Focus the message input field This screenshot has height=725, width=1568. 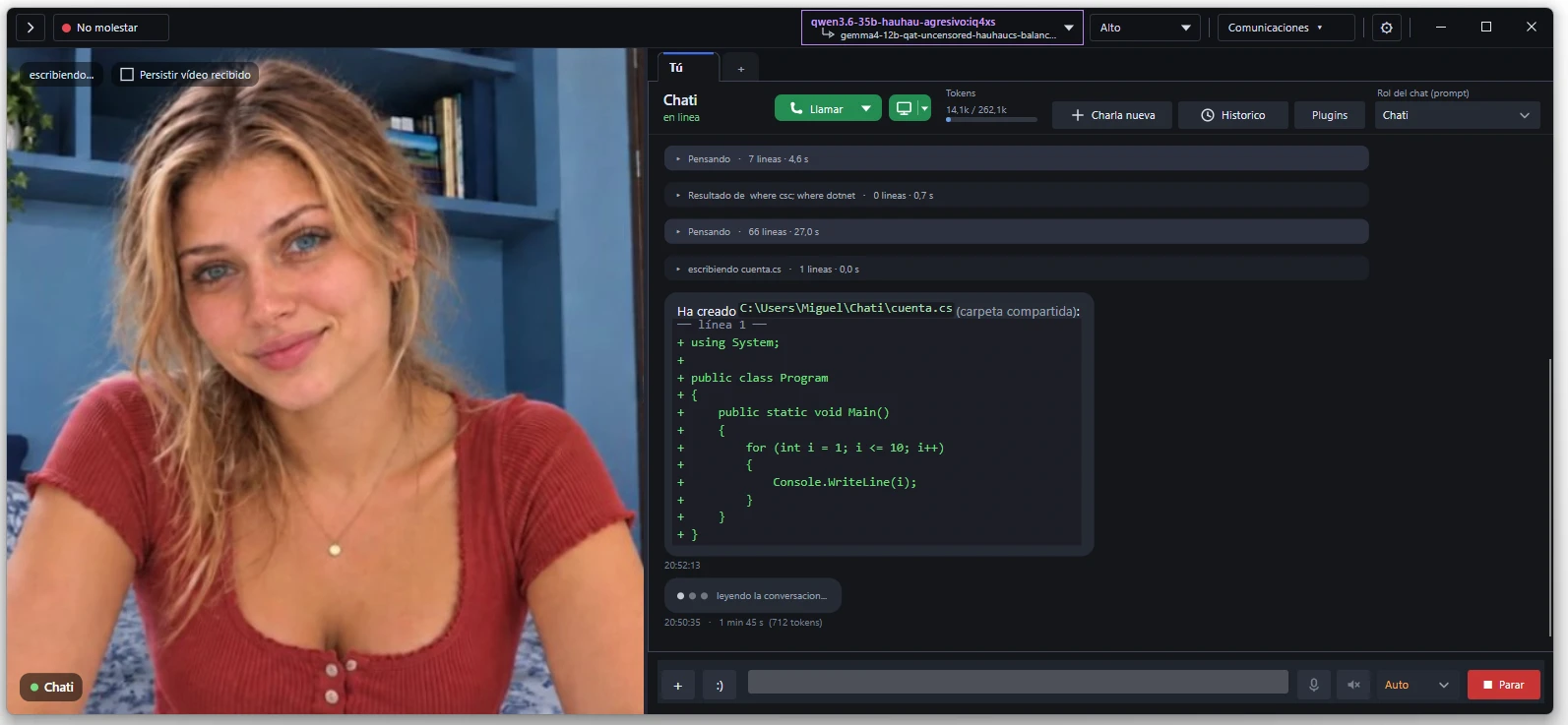tap(1018, 682)
